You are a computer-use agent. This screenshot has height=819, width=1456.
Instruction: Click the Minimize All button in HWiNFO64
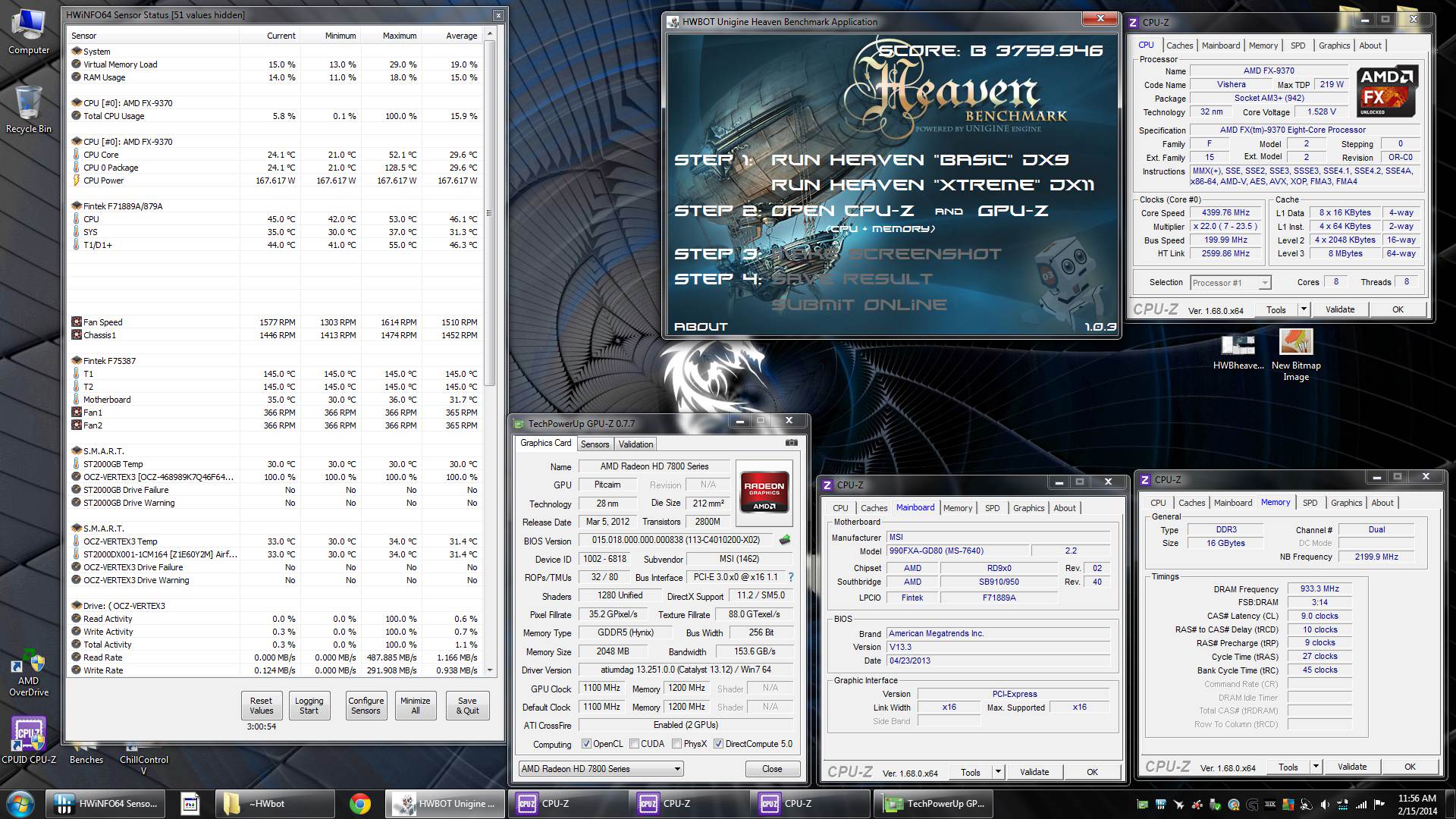point(415,705)
